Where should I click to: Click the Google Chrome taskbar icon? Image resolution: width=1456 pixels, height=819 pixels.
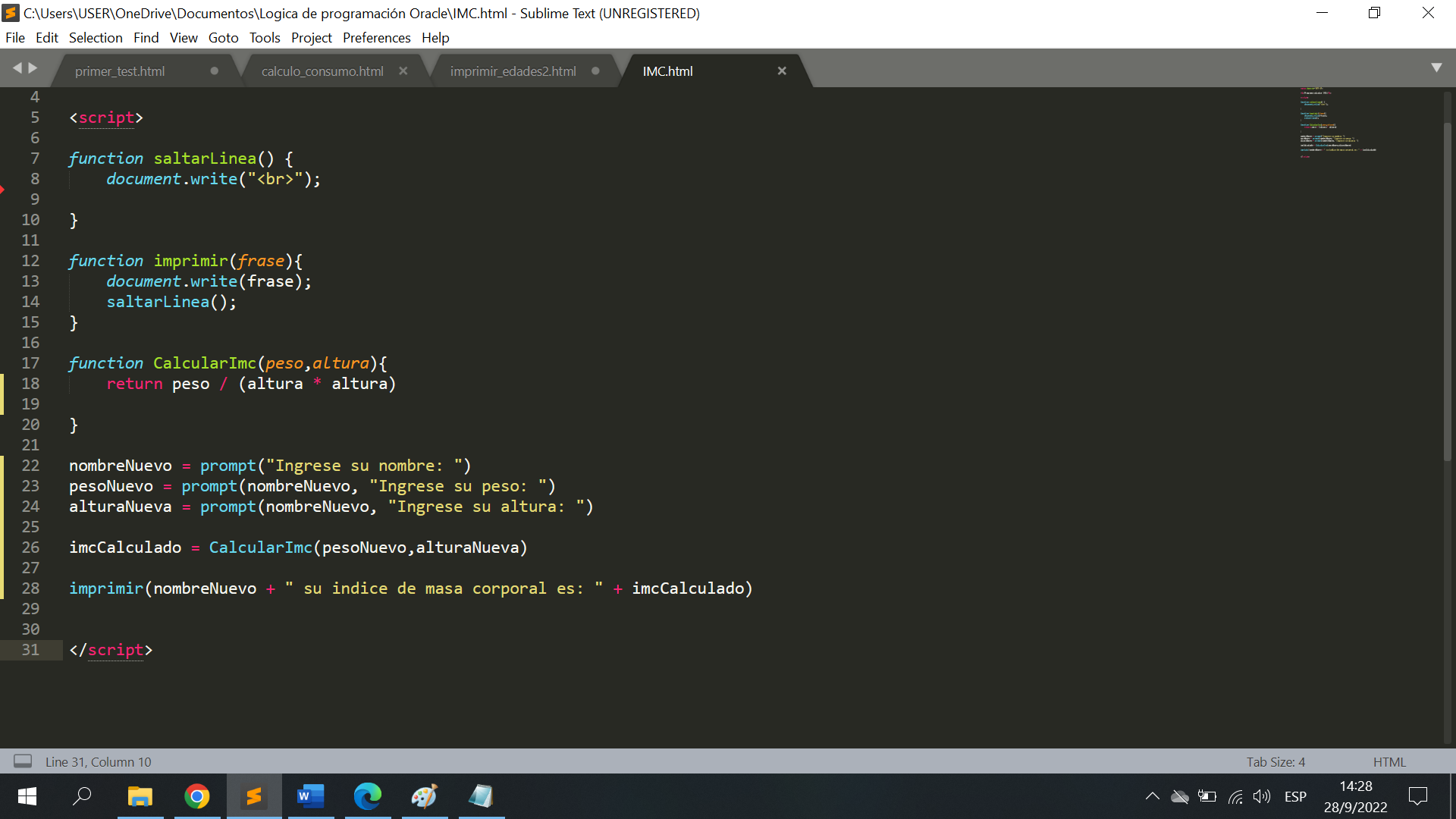coord(196,797)
